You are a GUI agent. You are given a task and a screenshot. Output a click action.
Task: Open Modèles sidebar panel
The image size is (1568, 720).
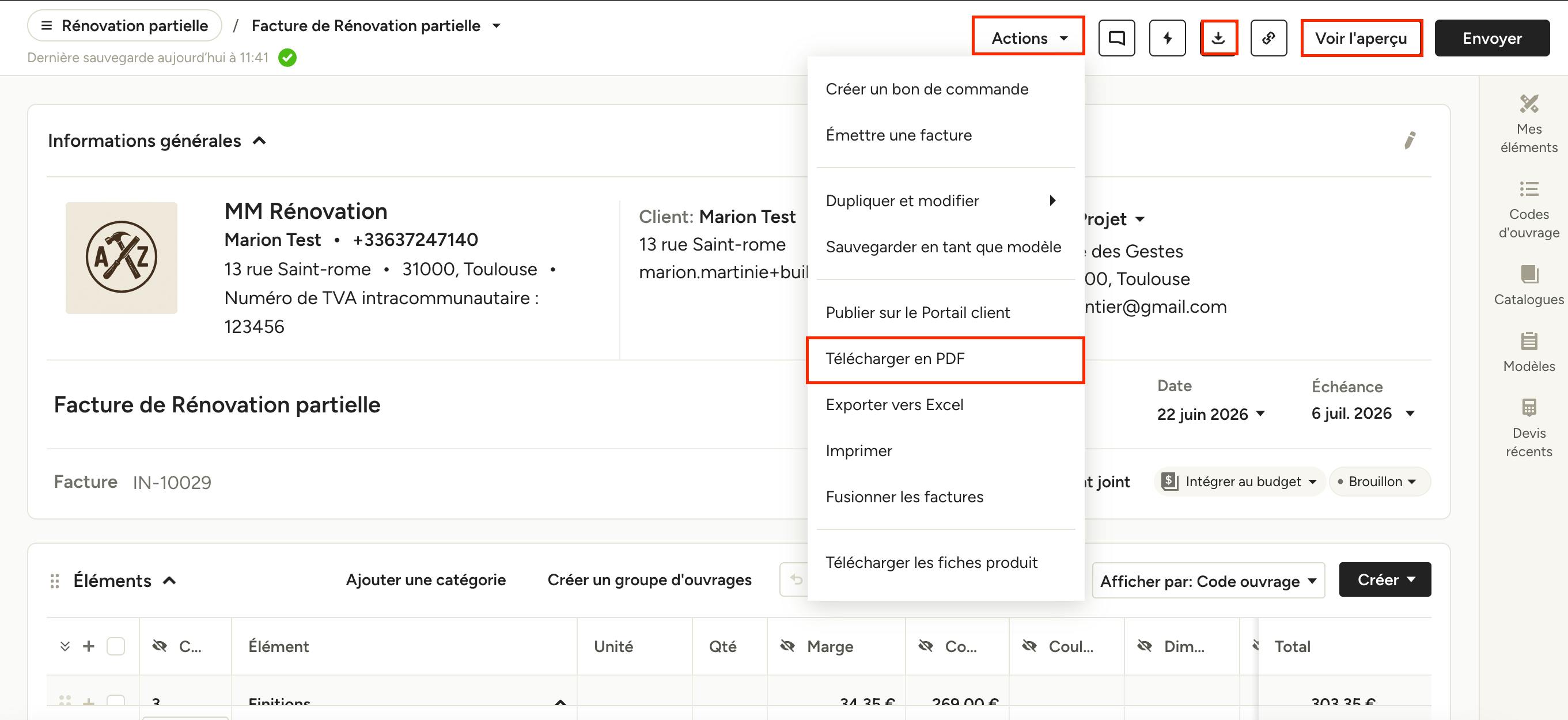pos(1528,352)
